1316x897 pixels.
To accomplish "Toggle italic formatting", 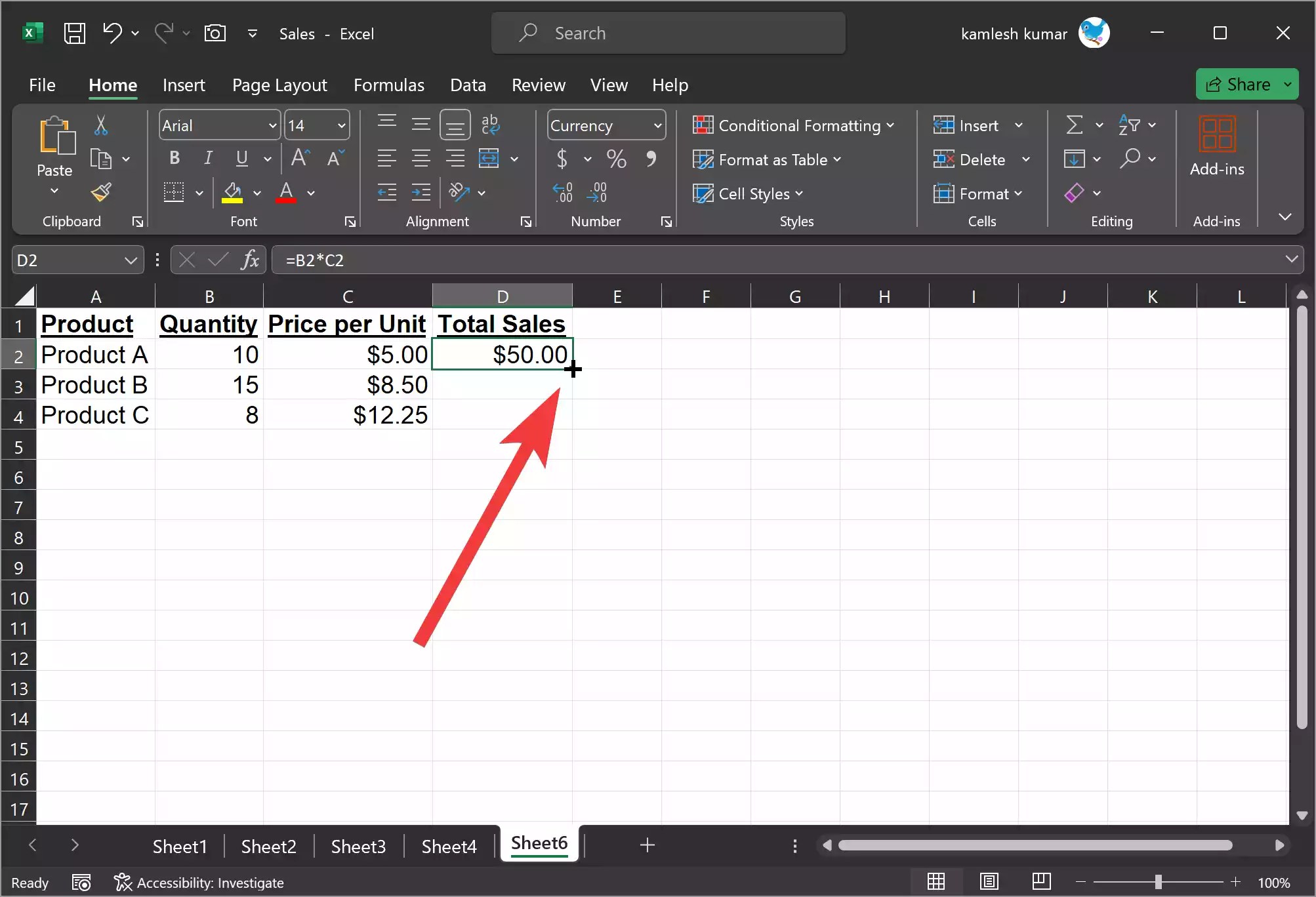I will (207, 158).
